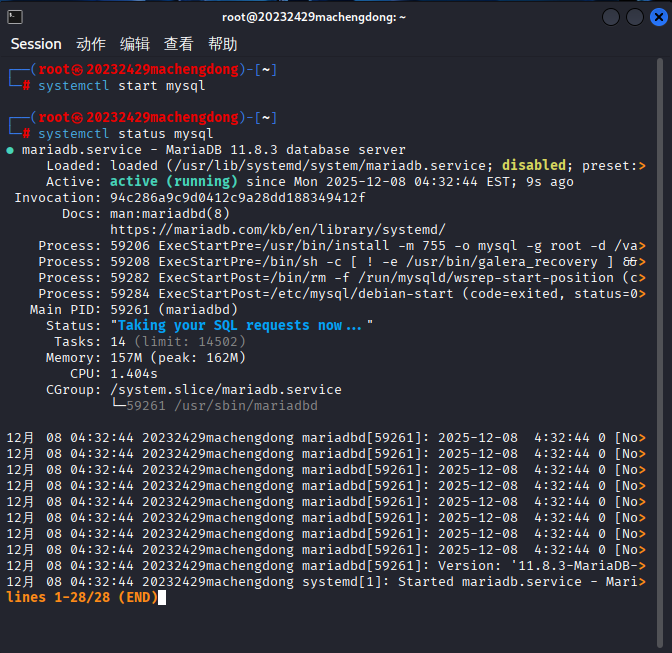Click the vertical scrollbar of the terminal
The image size is (672, 653).
(660, 351)
